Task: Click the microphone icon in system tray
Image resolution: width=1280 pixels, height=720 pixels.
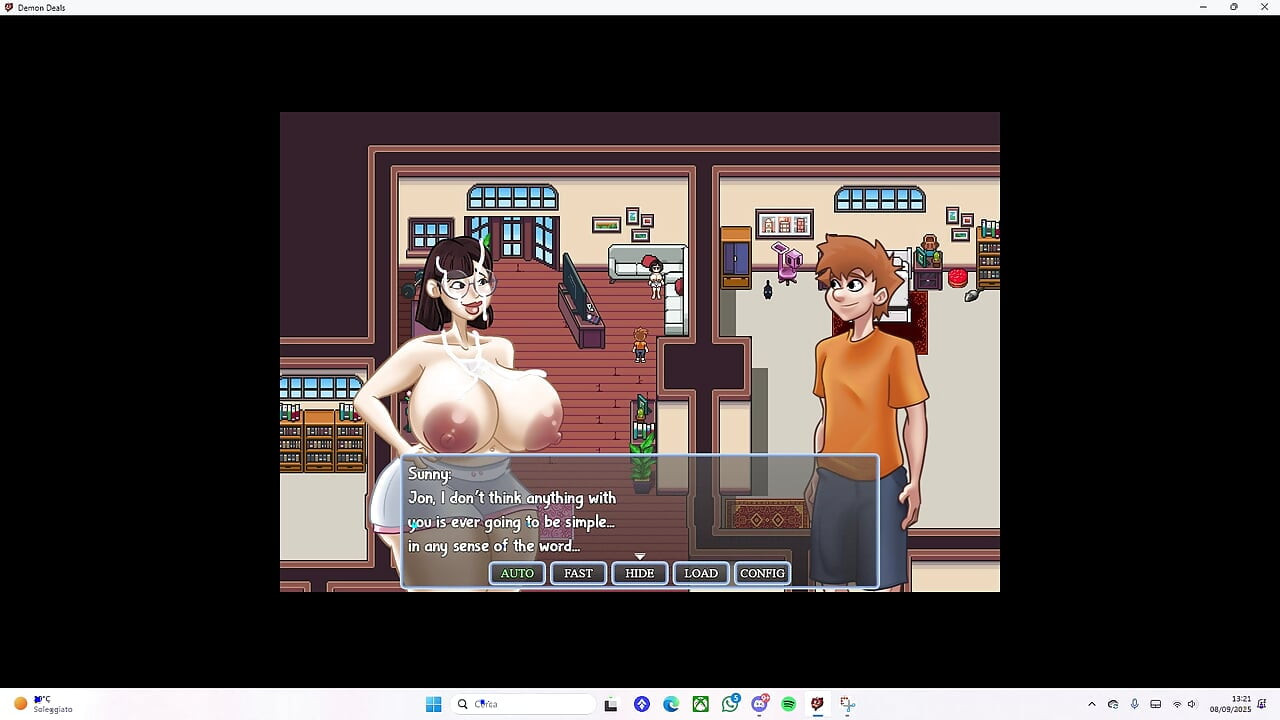Action: [x=1134, y=704]
